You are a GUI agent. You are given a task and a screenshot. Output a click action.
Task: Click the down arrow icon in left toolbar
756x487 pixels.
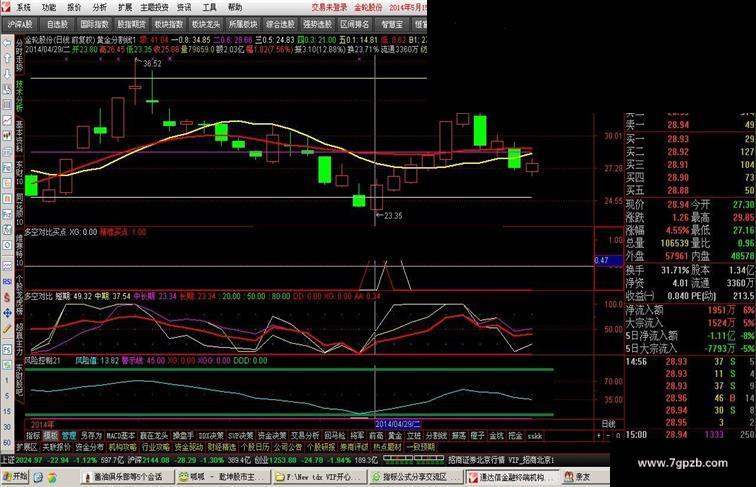pyautogui.click(x=7, y=74)
